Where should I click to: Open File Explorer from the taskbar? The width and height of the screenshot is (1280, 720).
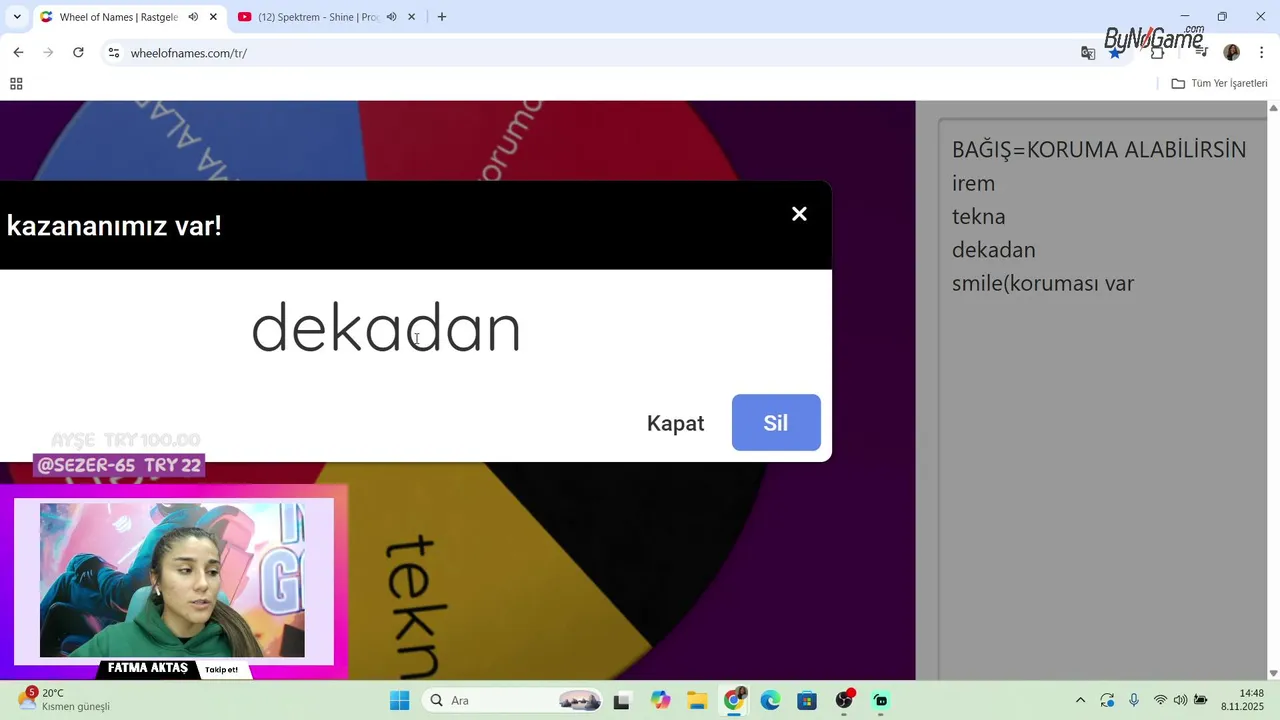[697, 700]
